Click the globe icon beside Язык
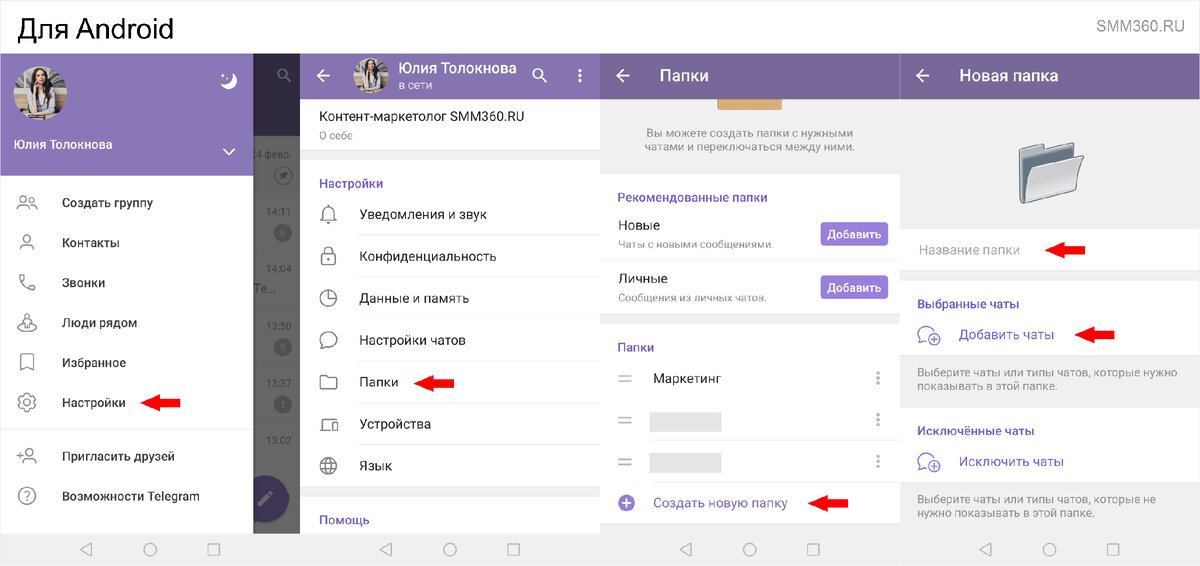Screen dimensions: 1200x566 click(328, 466)
